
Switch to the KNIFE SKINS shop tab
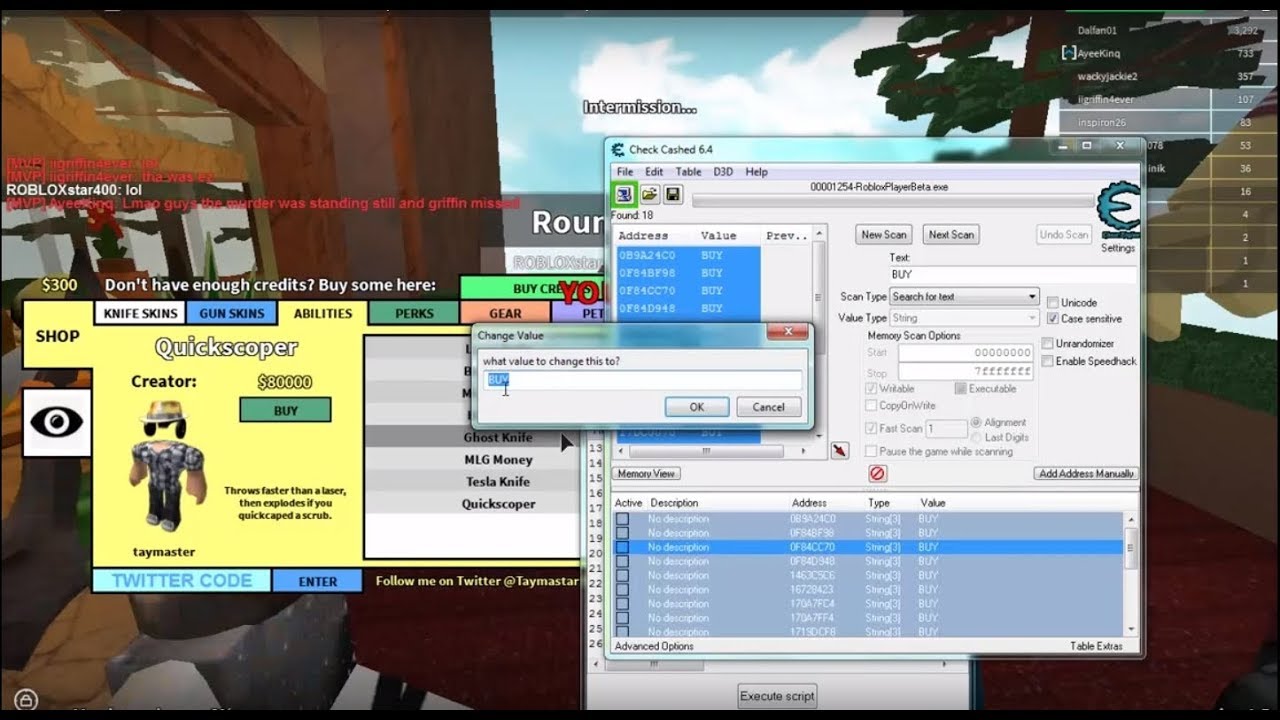tap(140, 313)
